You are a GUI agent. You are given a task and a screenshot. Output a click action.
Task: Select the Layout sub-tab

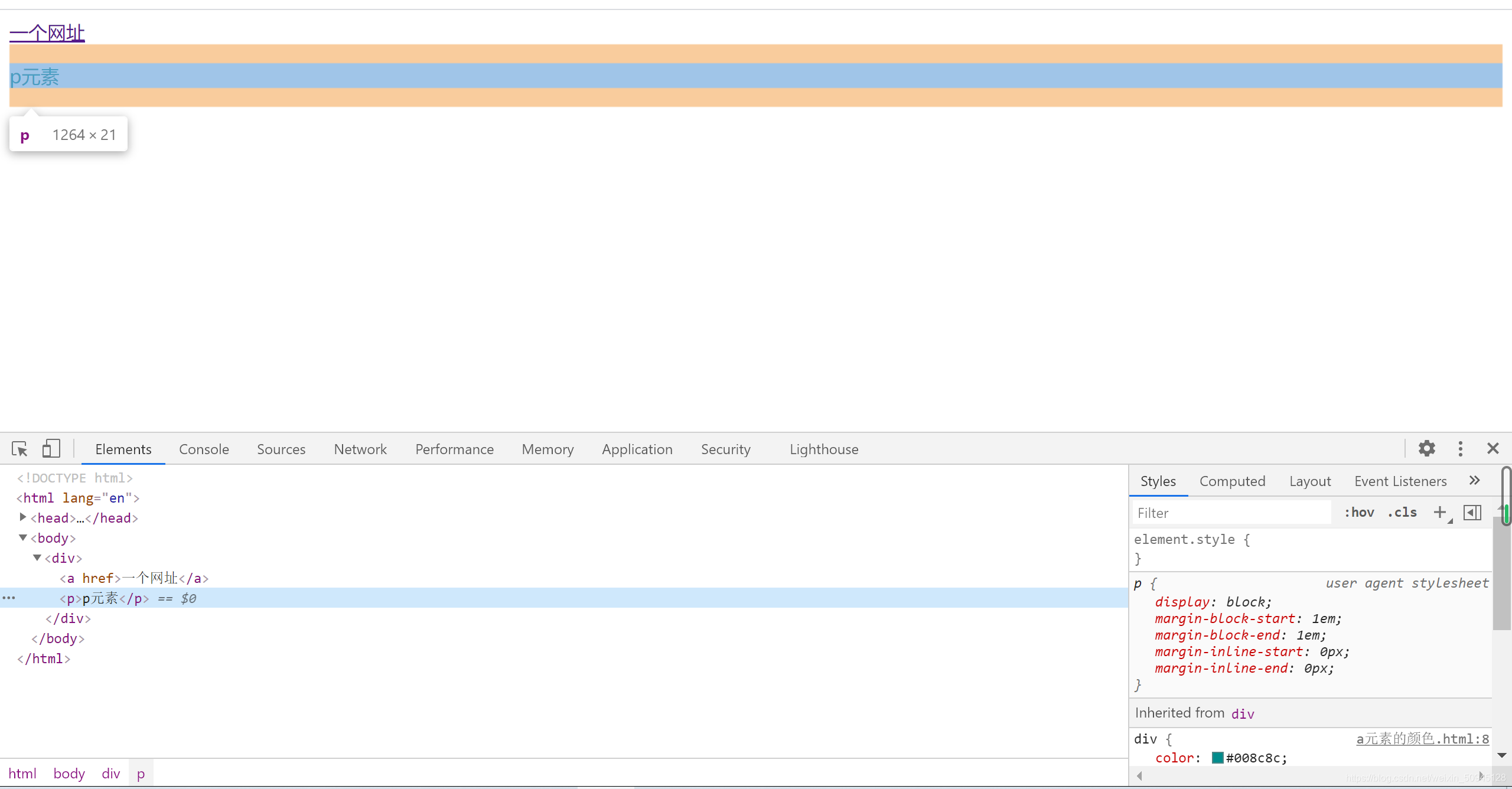click(x=1310, y=481)
